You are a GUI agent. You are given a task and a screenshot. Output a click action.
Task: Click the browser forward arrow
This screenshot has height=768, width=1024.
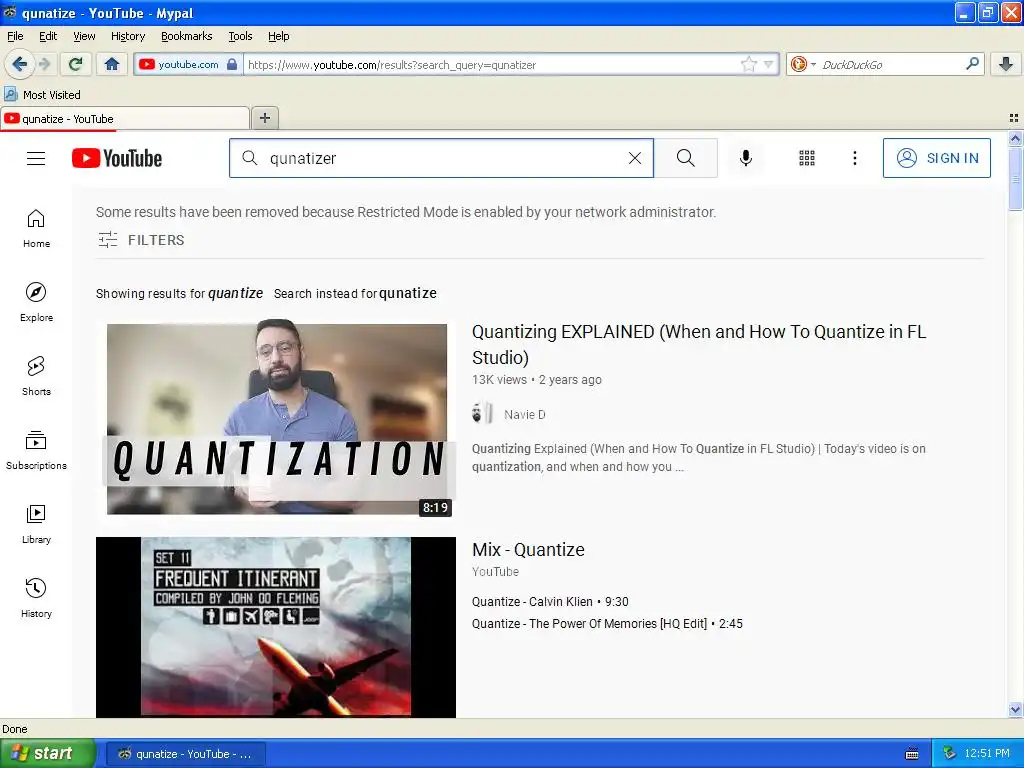[44, 64]
